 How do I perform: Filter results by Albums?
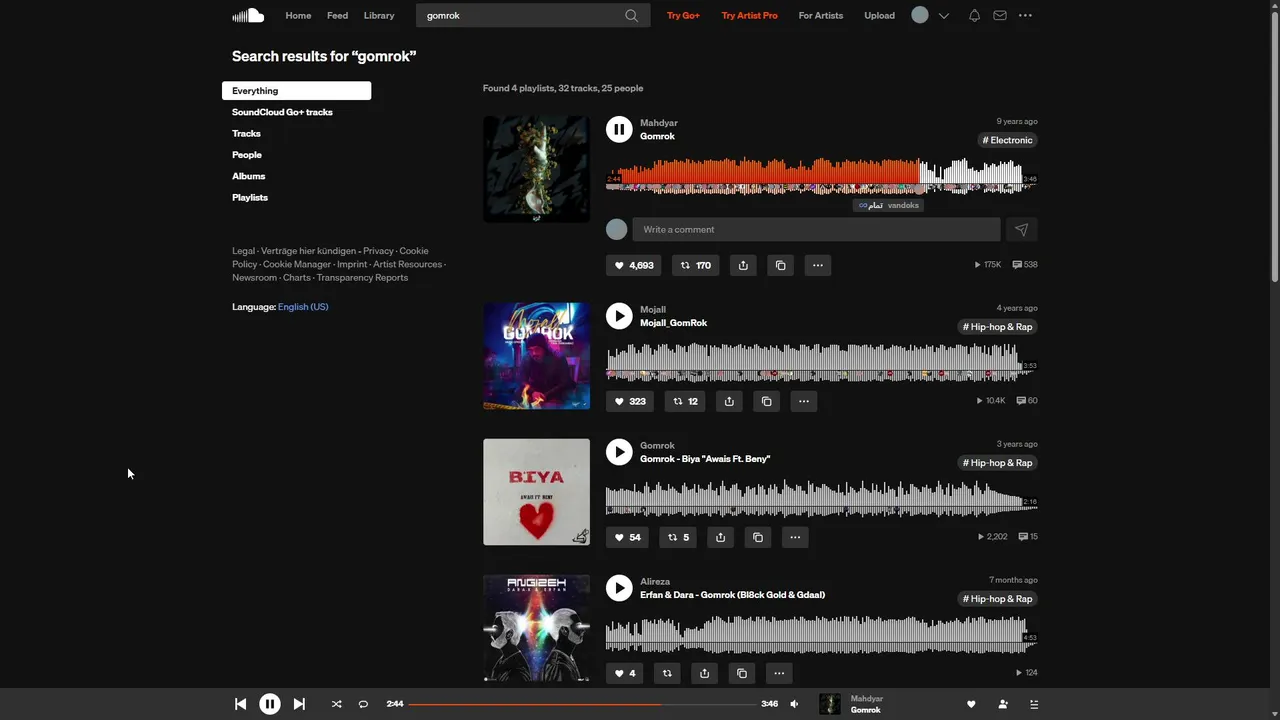(249, 176)
